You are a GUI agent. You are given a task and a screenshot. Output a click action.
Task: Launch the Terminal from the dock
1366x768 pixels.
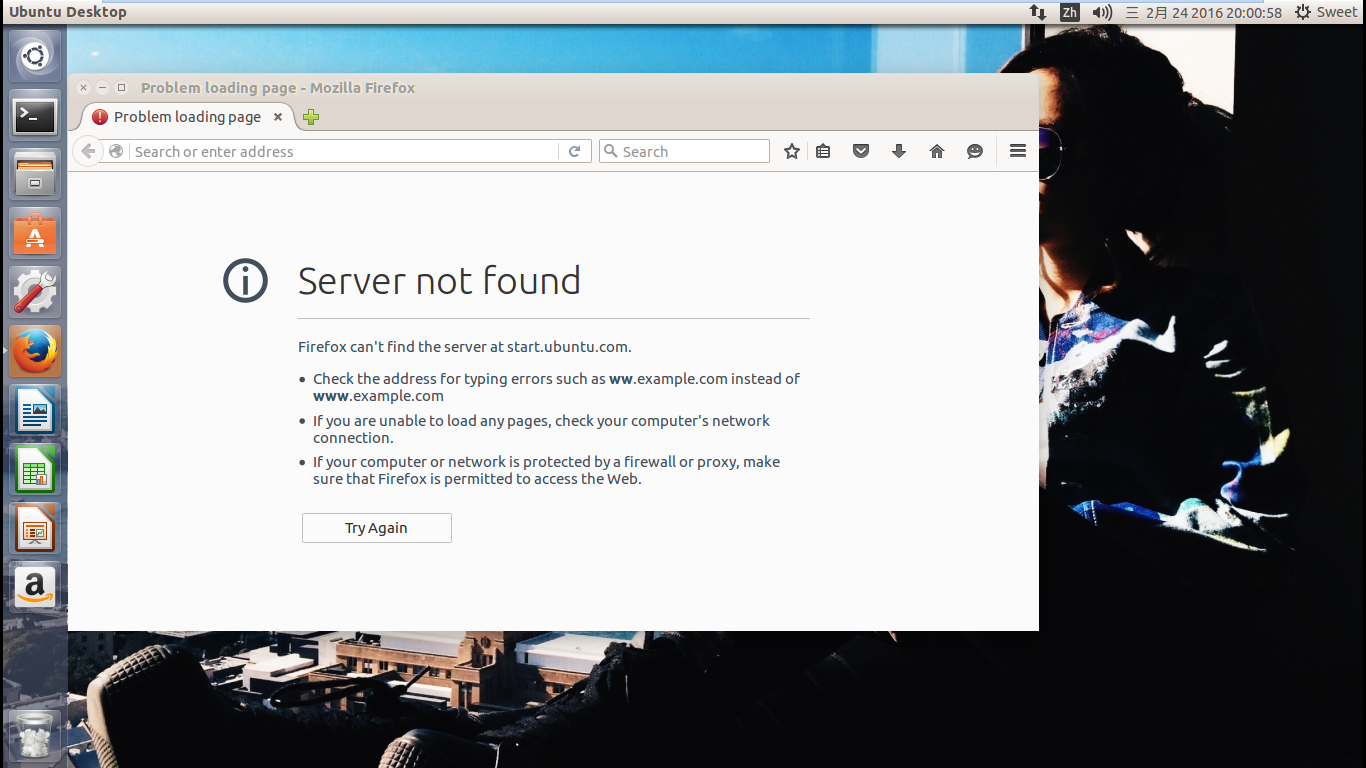pyautogui.click(x=35, y=116)
